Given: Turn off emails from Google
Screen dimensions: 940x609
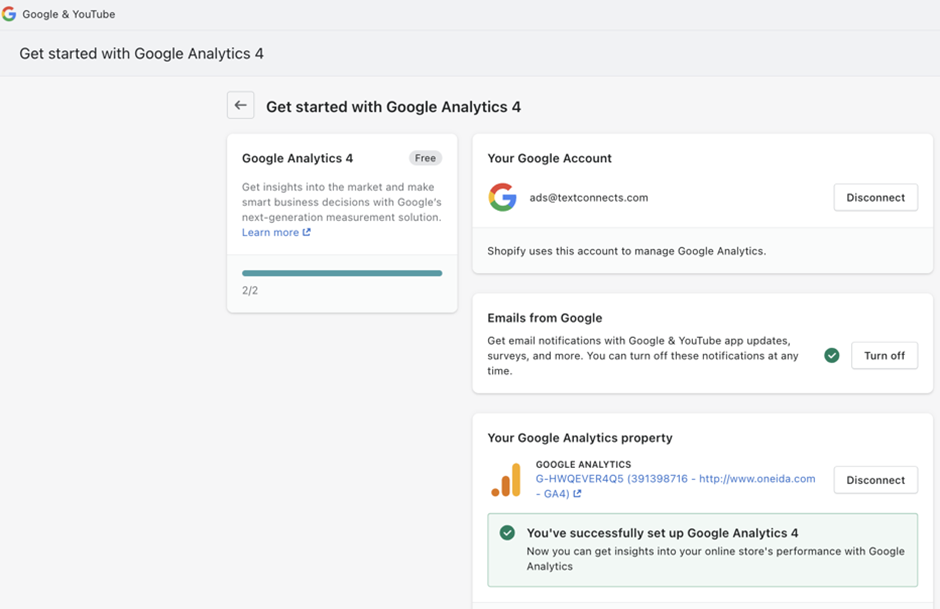Looking at the screenshot, I should [884, 355].
